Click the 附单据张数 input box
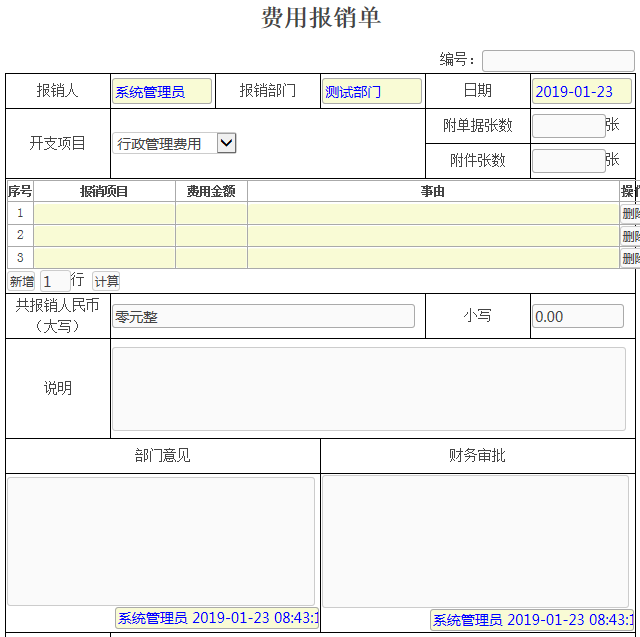This screenshot has width=640, height=637. pos(569,126)
